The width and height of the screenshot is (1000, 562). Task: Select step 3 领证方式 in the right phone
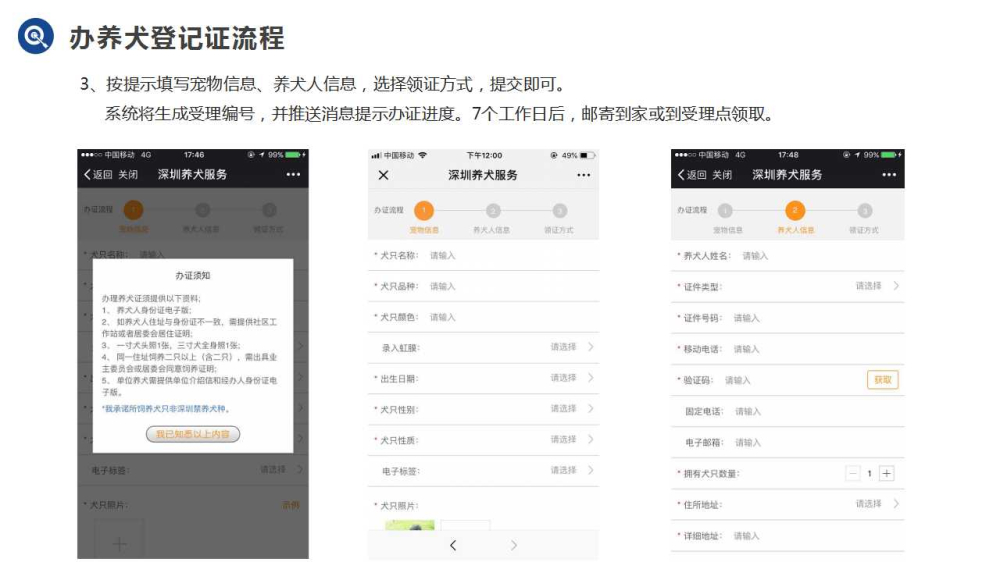[865, 211]
